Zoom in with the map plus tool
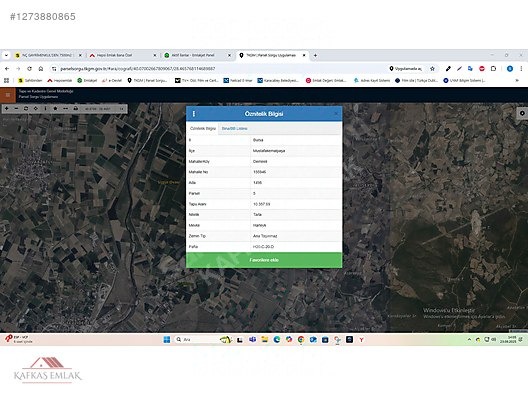528x396 pixels. 7,108
